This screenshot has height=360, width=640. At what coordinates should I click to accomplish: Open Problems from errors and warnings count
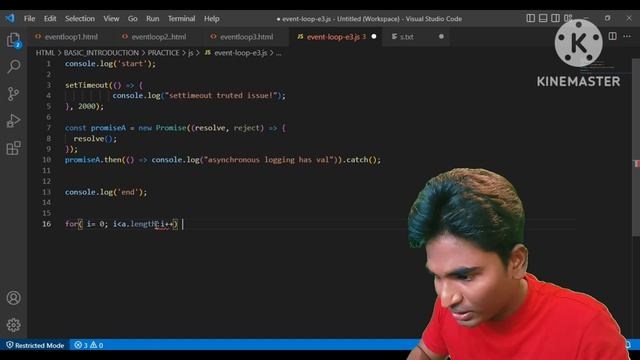tap(89, 345)
